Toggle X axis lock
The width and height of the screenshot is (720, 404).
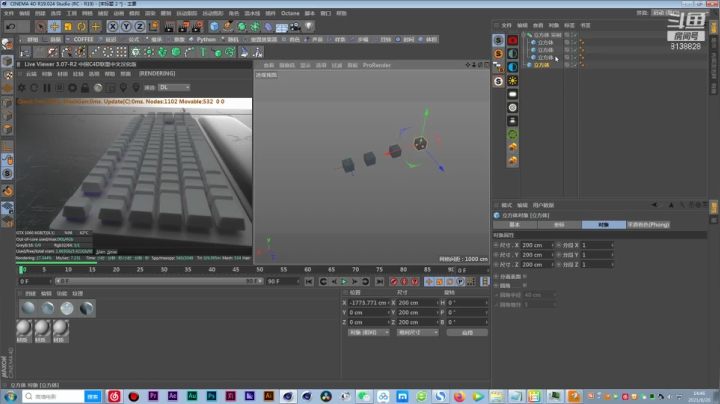click(x=112, y=27)
